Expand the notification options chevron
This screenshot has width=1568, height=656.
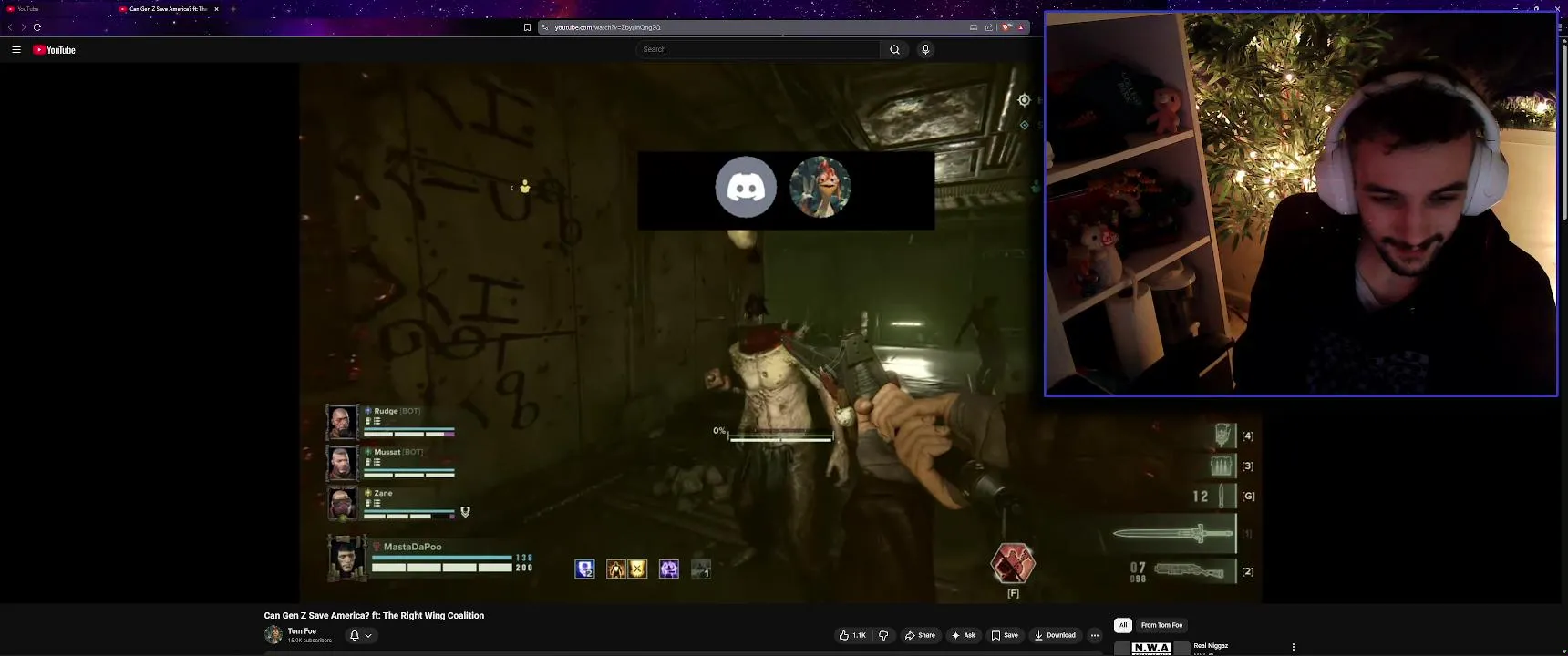pos(368,635)
